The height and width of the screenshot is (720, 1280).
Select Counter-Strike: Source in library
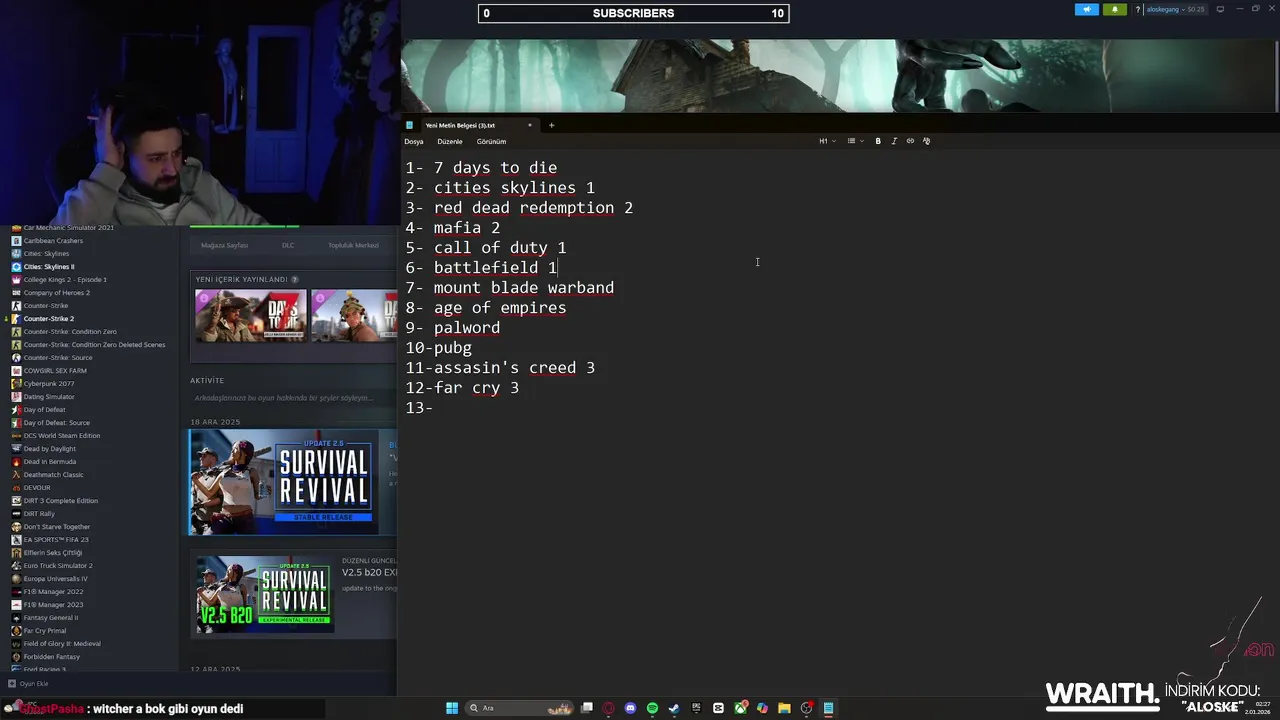tap(58, 358)
